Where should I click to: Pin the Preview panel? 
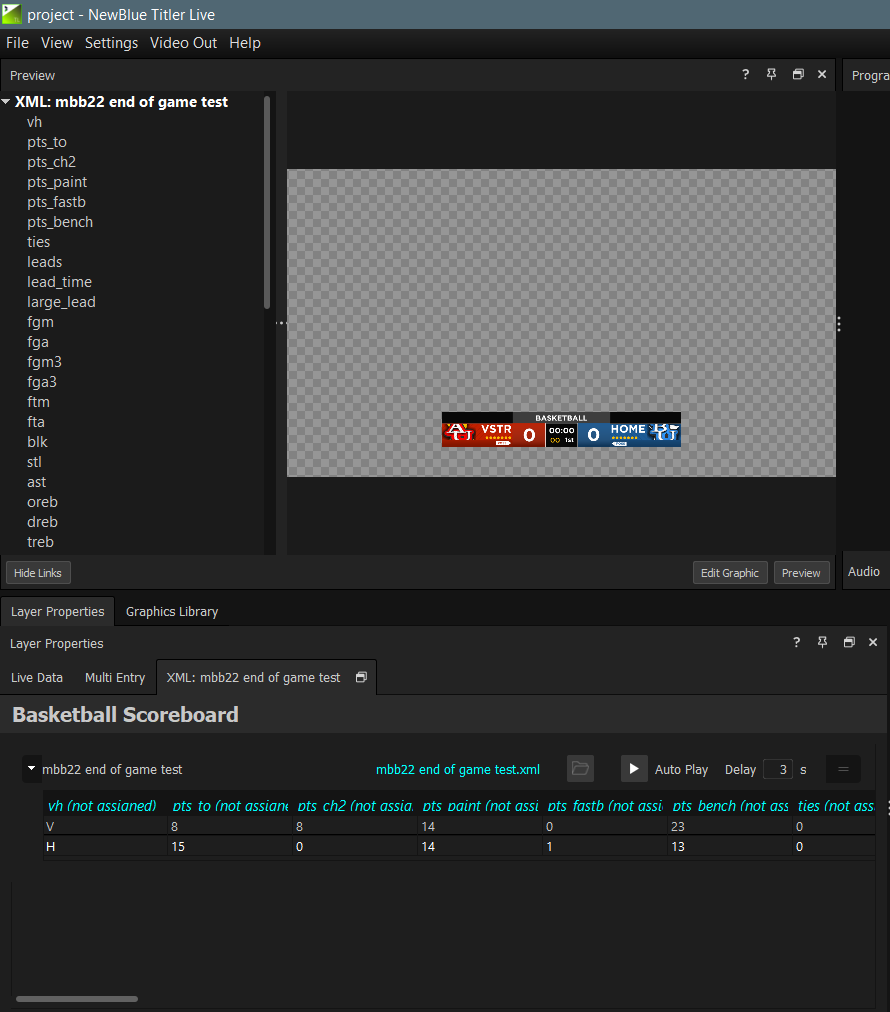pos(771,75)
